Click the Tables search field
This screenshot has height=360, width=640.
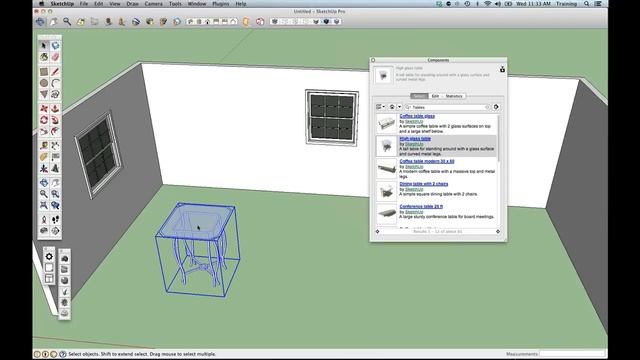448,107
